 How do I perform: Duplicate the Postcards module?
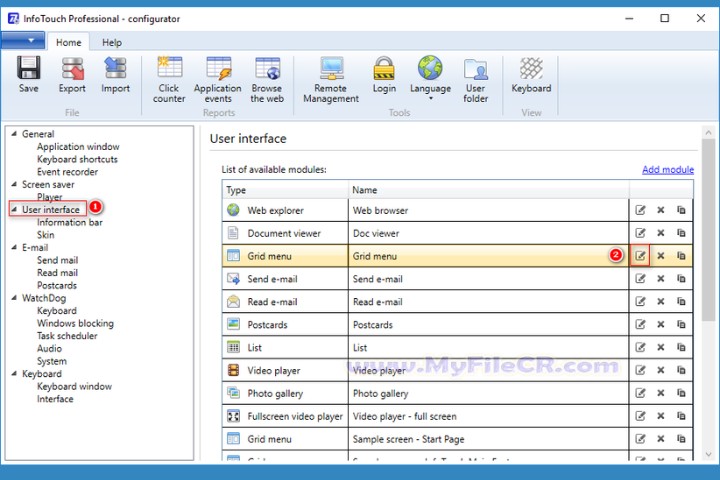[681, 324]
